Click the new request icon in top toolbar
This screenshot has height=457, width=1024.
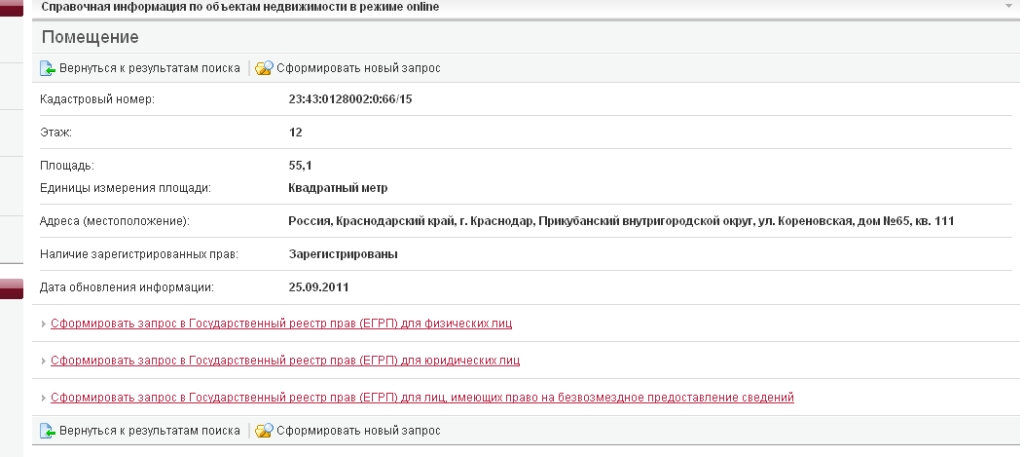pos(264,69)
